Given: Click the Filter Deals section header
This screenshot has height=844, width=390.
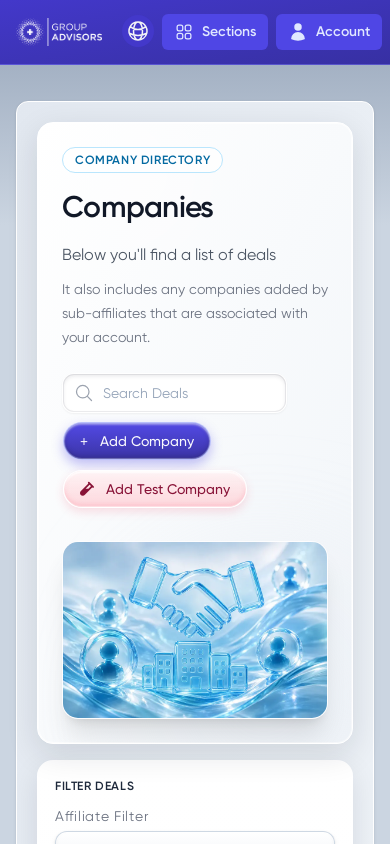Looking at the screenshot, I should [95, 786].
